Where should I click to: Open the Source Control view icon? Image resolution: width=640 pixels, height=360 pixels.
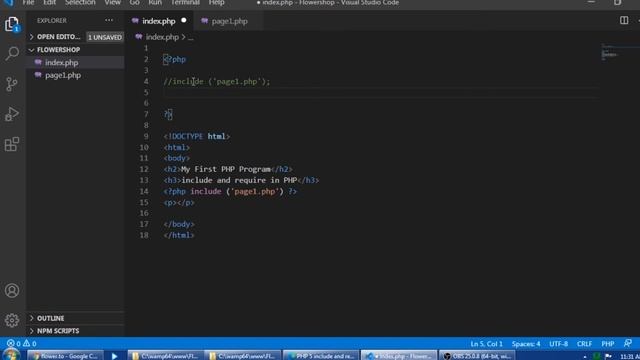click(12, 84)
